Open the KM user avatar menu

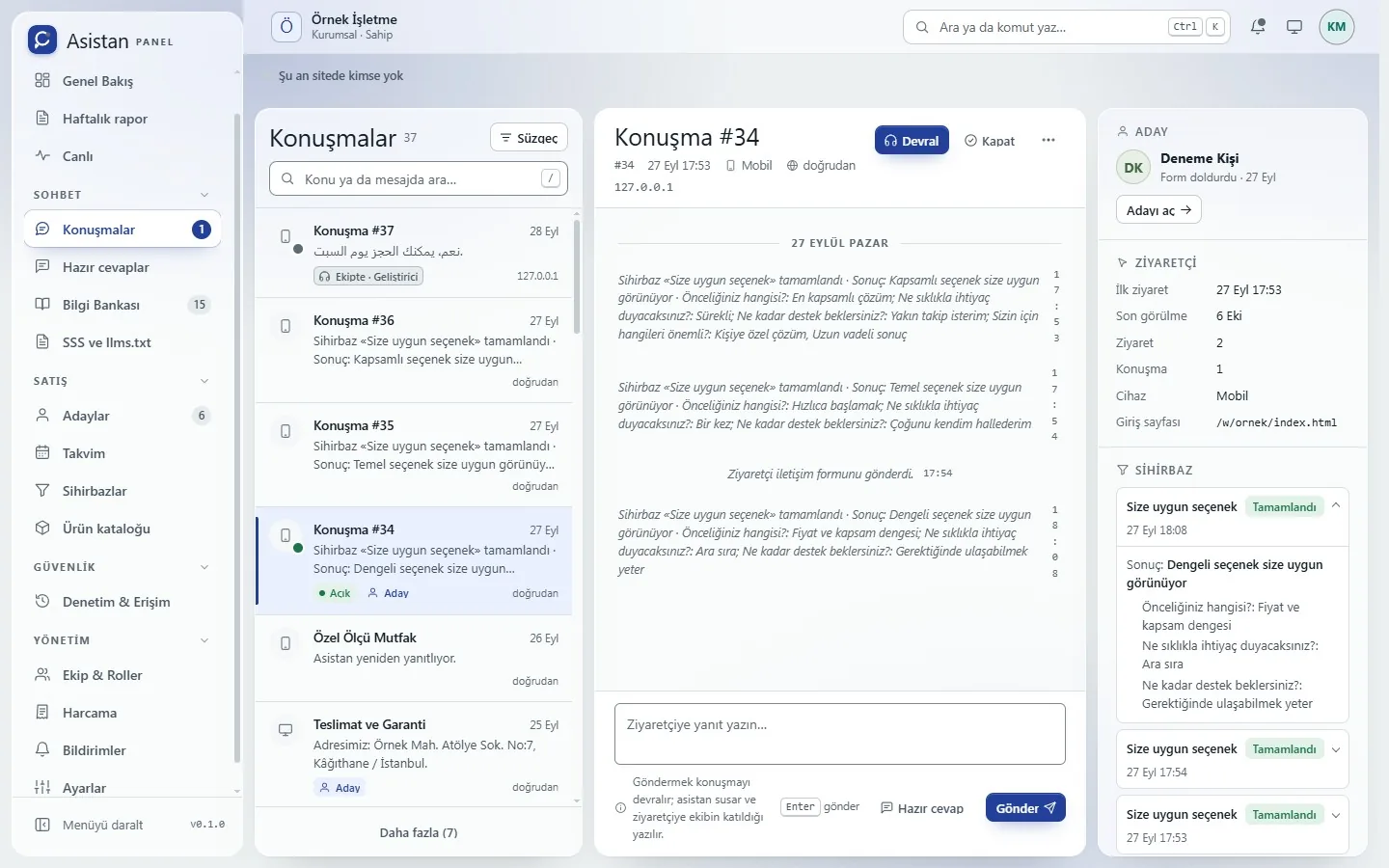pyautogui.click(x=1337, y=27)
